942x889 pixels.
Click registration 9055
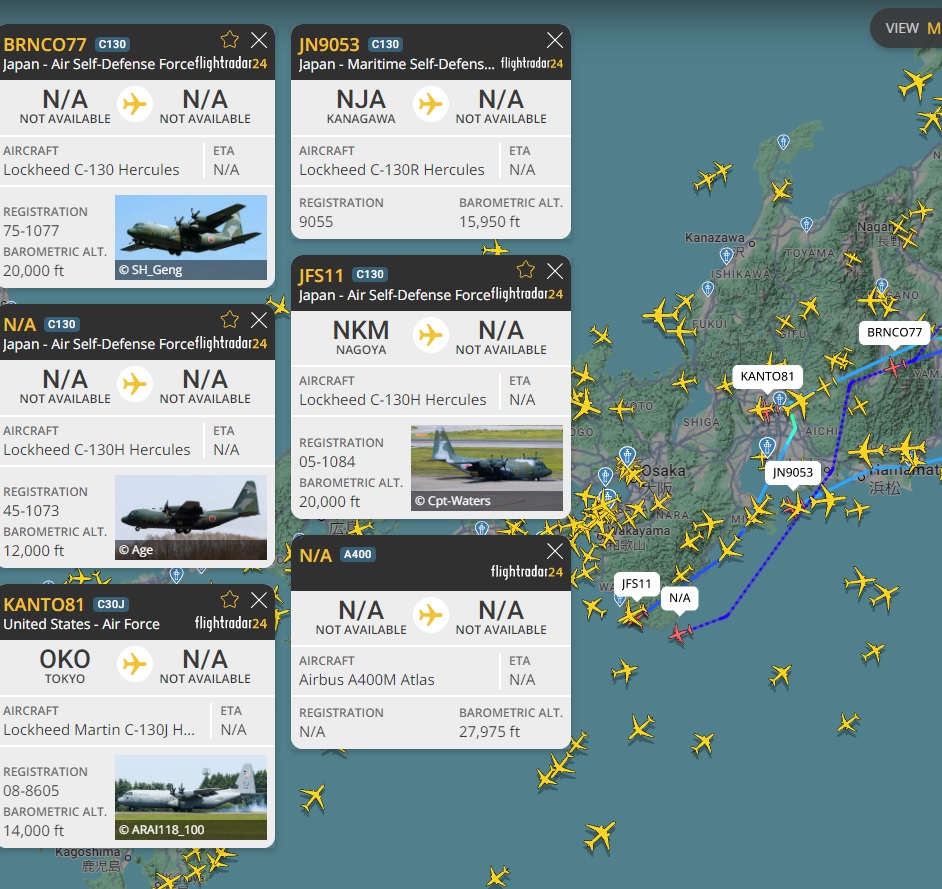pos(316,222)
